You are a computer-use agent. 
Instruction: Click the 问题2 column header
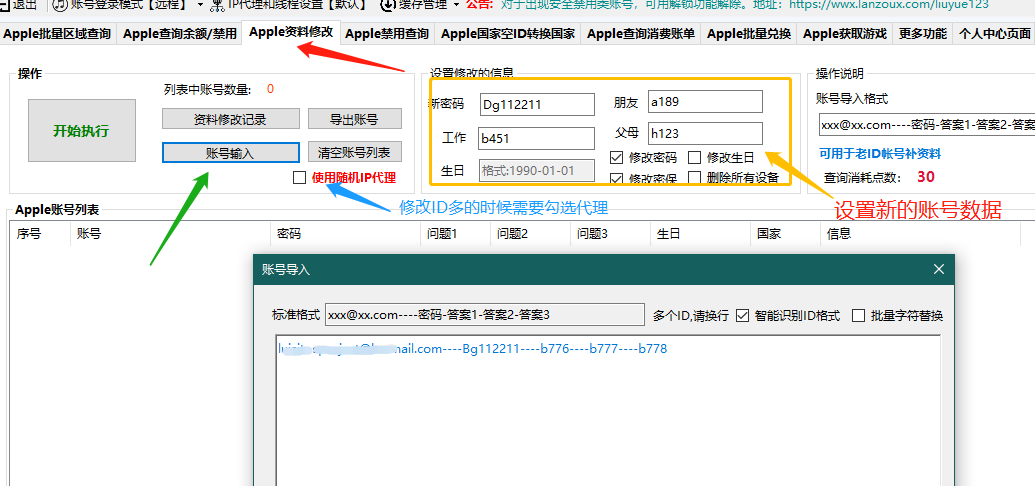coord(531,234)
